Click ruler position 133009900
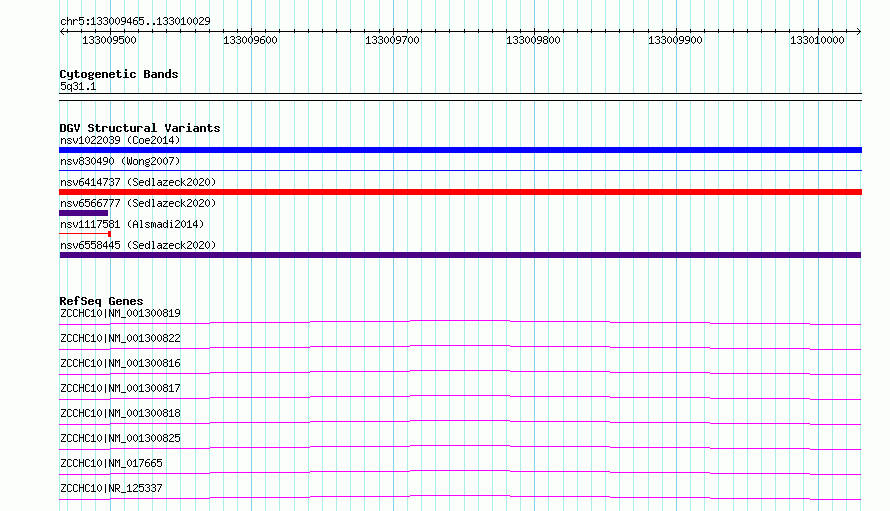The width and height of the screenshot is (890, 511). 675,40
